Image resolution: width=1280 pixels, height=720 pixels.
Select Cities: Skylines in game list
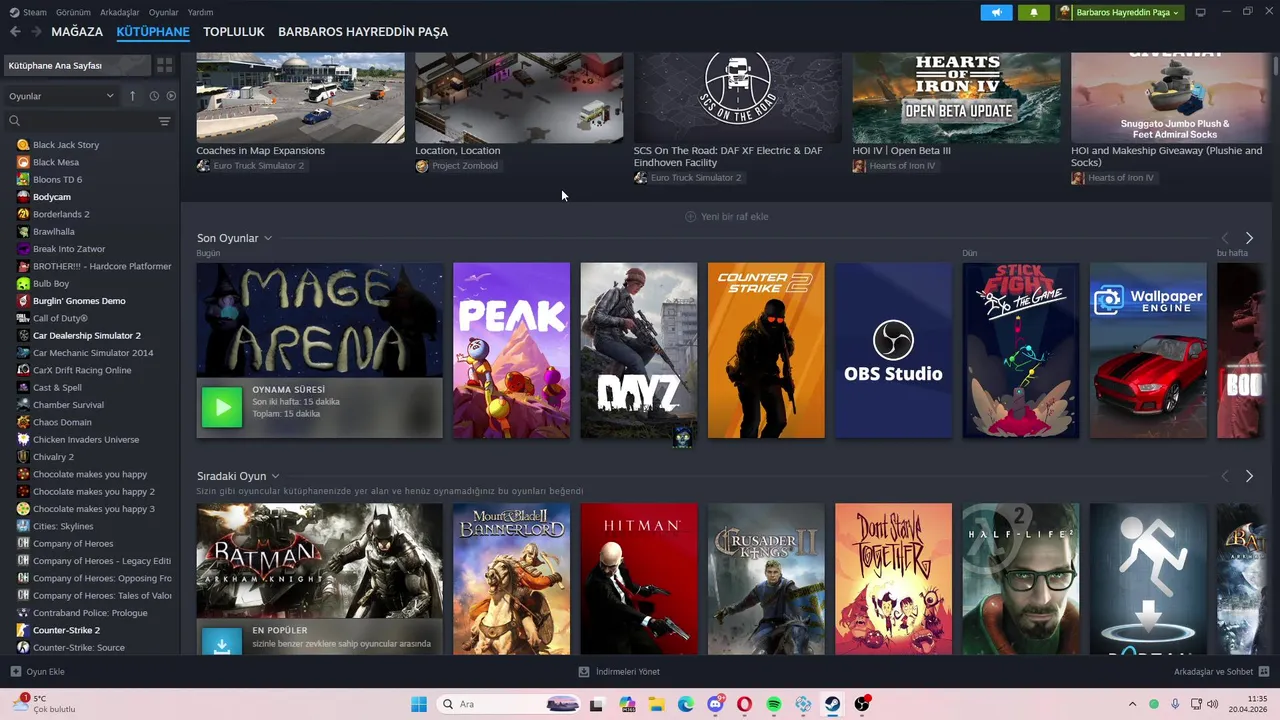[x=63, y=526]
